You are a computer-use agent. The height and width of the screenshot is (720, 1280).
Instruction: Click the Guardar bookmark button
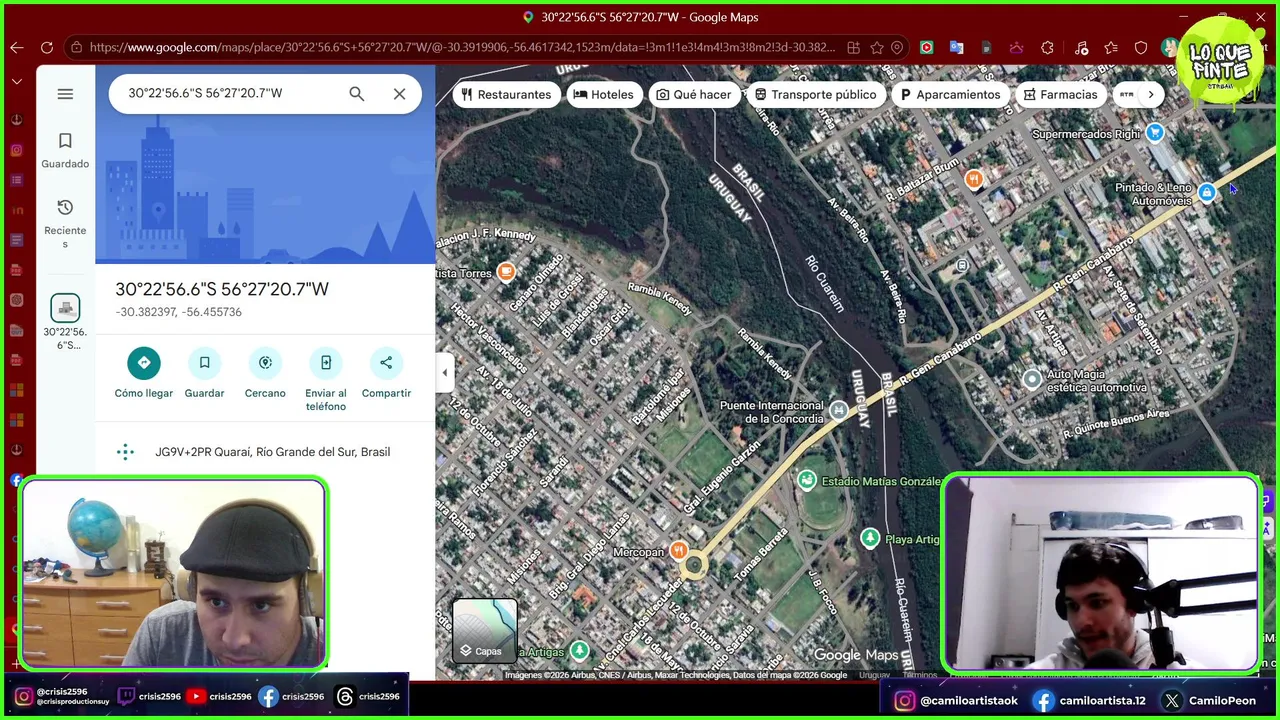pos(204,374)
